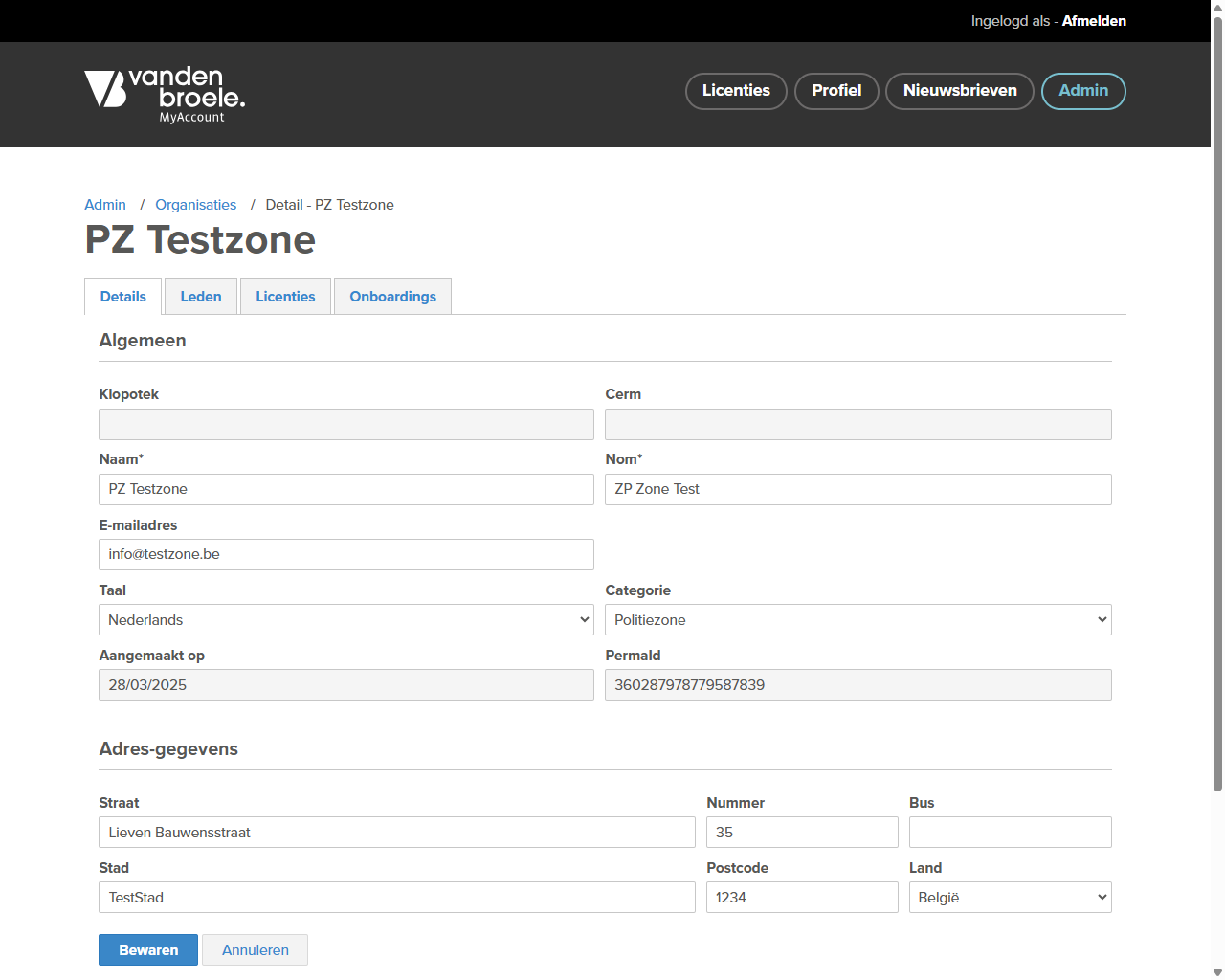Go to Admin breadcrumb link

105,205
